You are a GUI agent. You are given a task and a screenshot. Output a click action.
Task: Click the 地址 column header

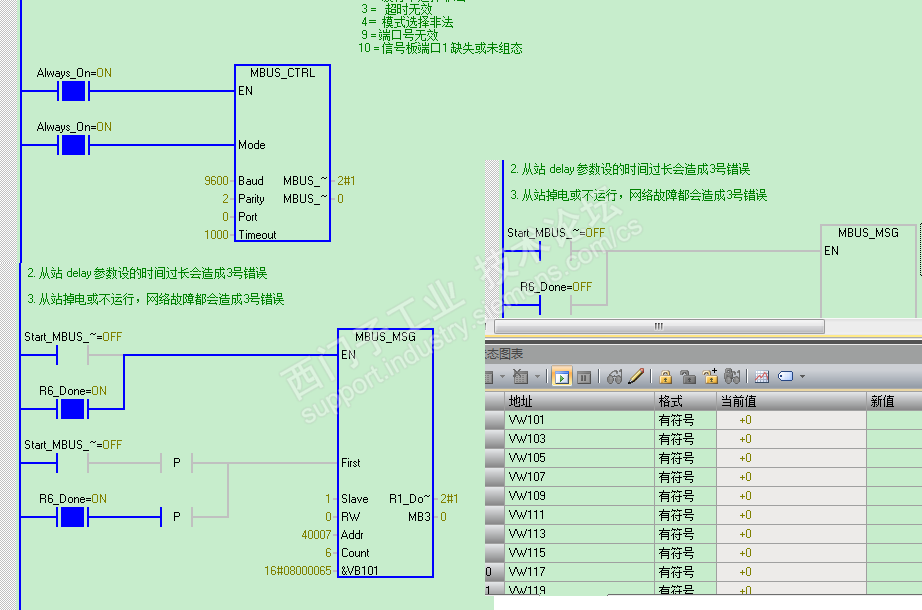pos(579,402)
